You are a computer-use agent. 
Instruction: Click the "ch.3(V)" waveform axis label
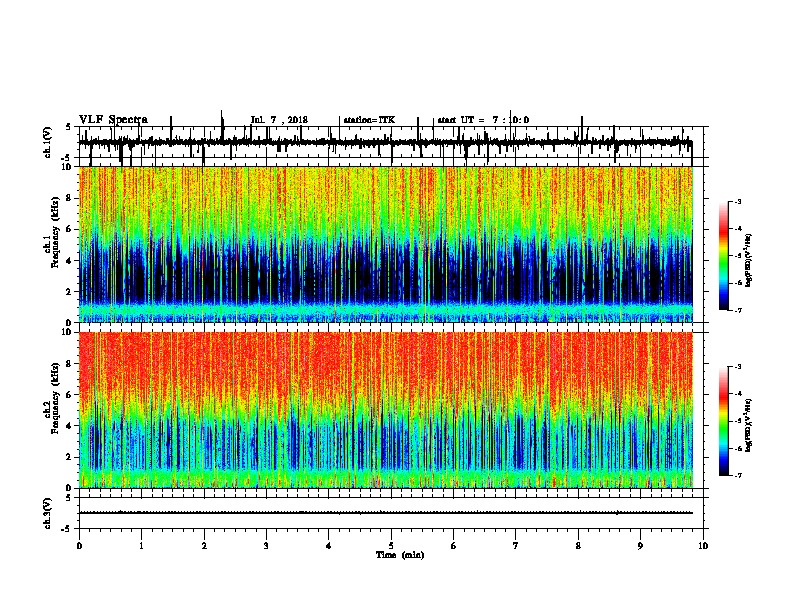click(x=48, y=513)
